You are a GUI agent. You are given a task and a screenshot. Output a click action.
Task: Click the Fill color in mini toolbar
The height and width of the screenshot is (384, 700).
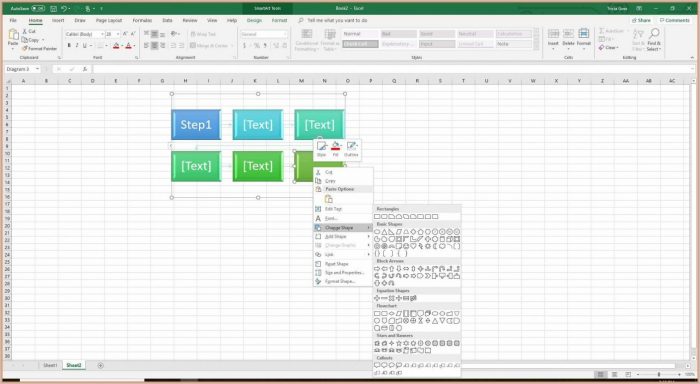click(x=336, y=146)
